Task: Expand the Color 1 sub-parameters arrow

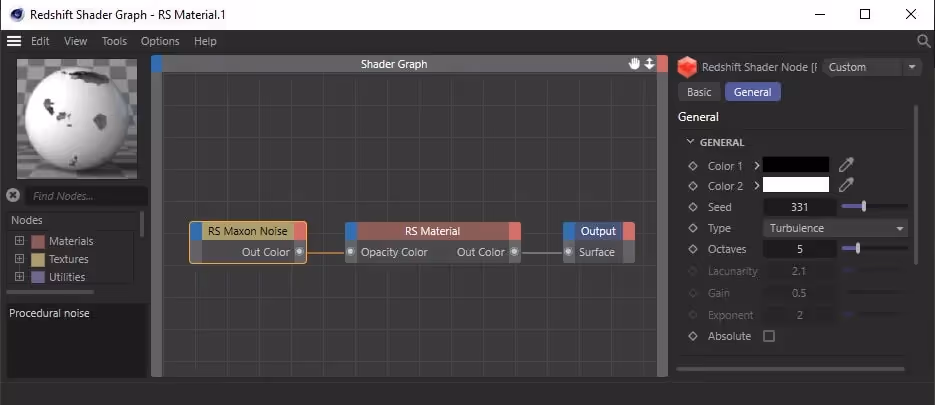Action: pyautogui.click(x=757, y=165)
